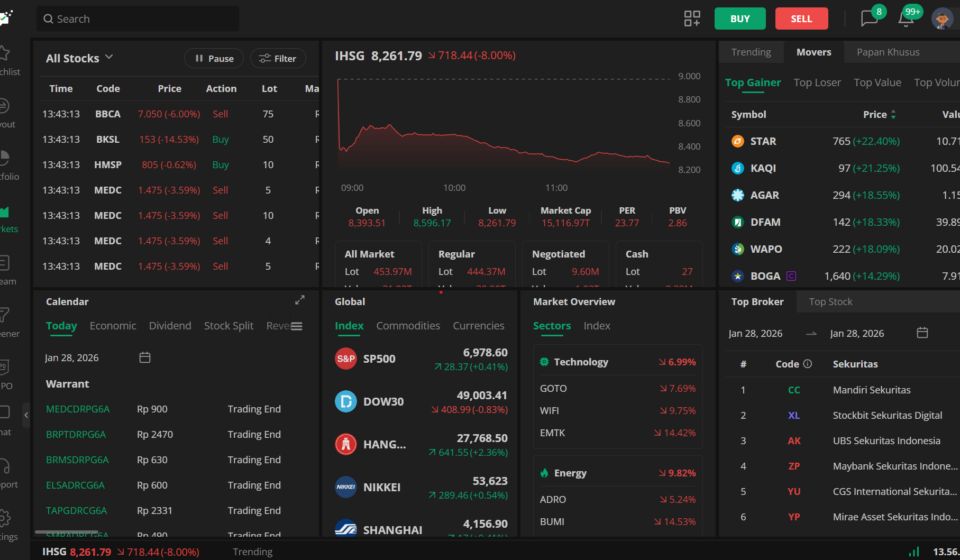Image resolution: width=960 pixels, height=560 pixels.
Task: Select the Commodities tab in Global
Action: (408, 326)
